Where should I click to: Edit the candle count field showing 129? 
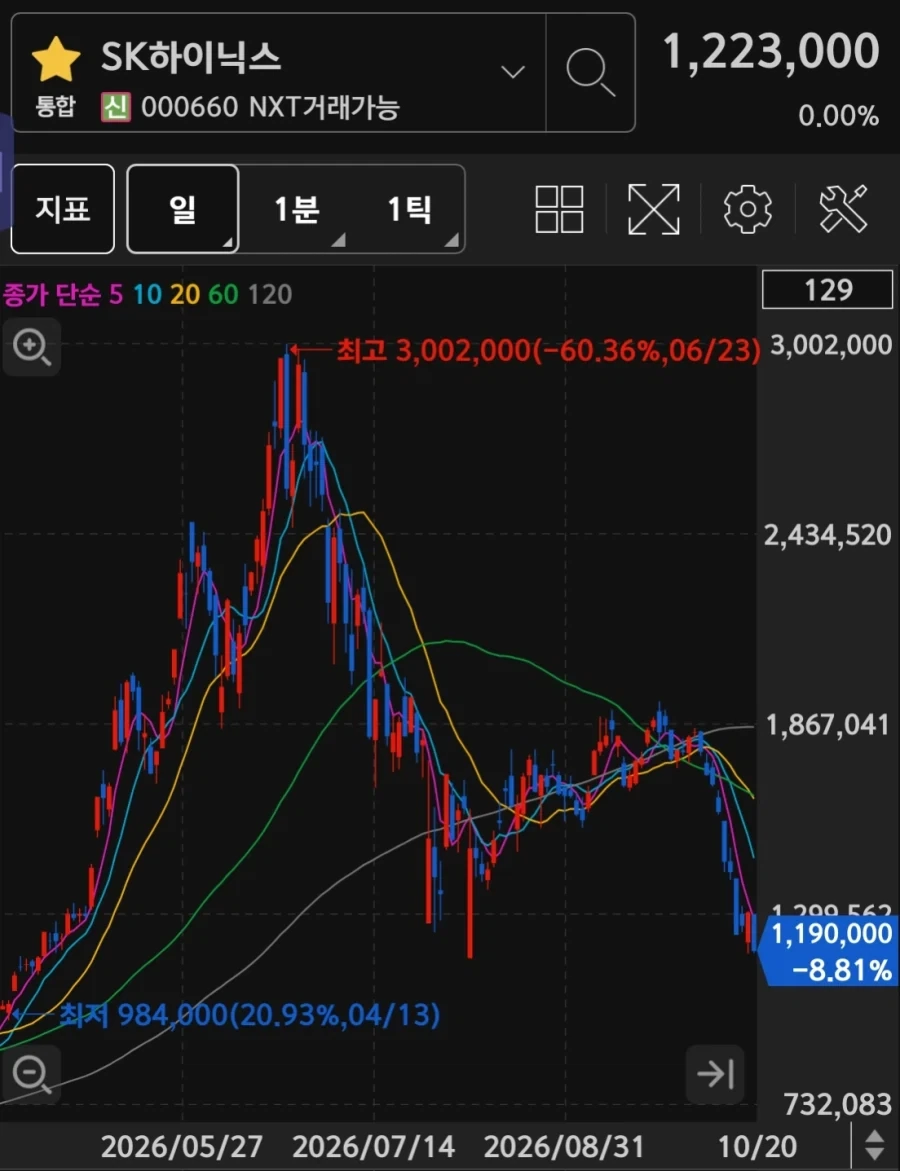(828, 290)
